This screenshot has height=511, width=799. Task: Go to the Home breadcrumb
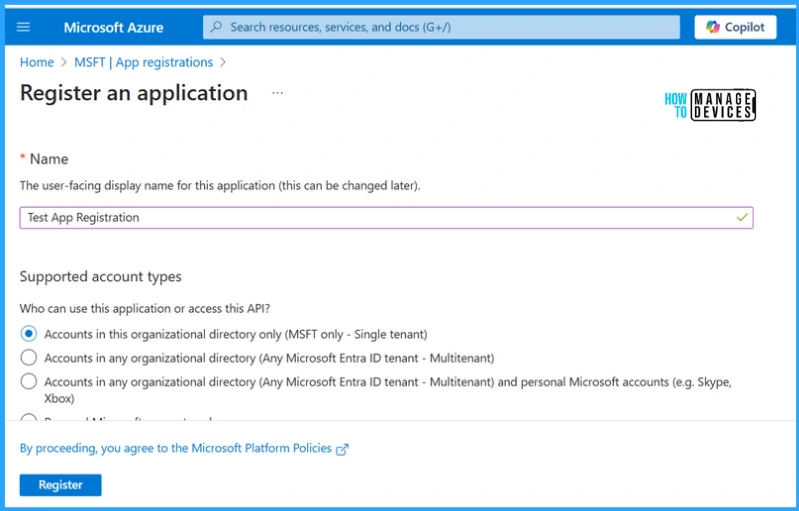click(37, 62)
